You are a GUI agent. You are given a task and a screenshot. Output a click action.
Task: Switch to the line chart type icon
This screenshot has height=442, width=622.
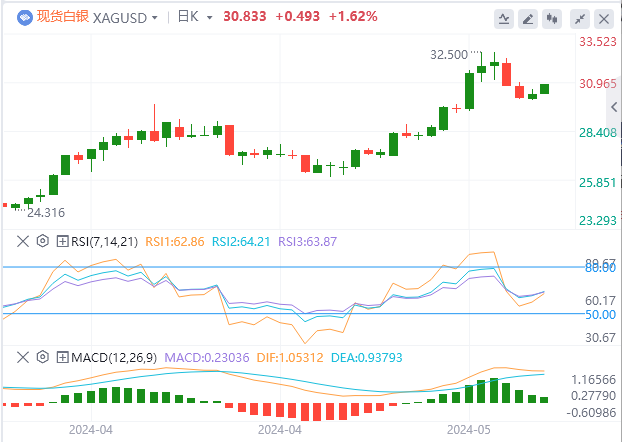pos(503,18)
